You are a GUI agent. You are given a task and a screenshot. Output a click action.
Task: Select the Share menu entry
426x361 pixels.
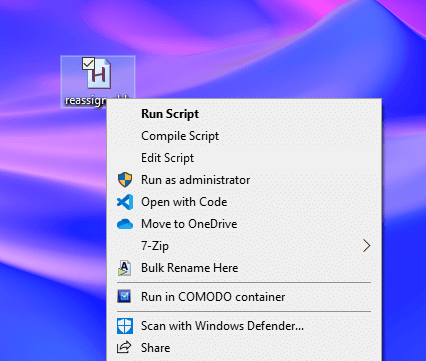click(x=244, y=348)
